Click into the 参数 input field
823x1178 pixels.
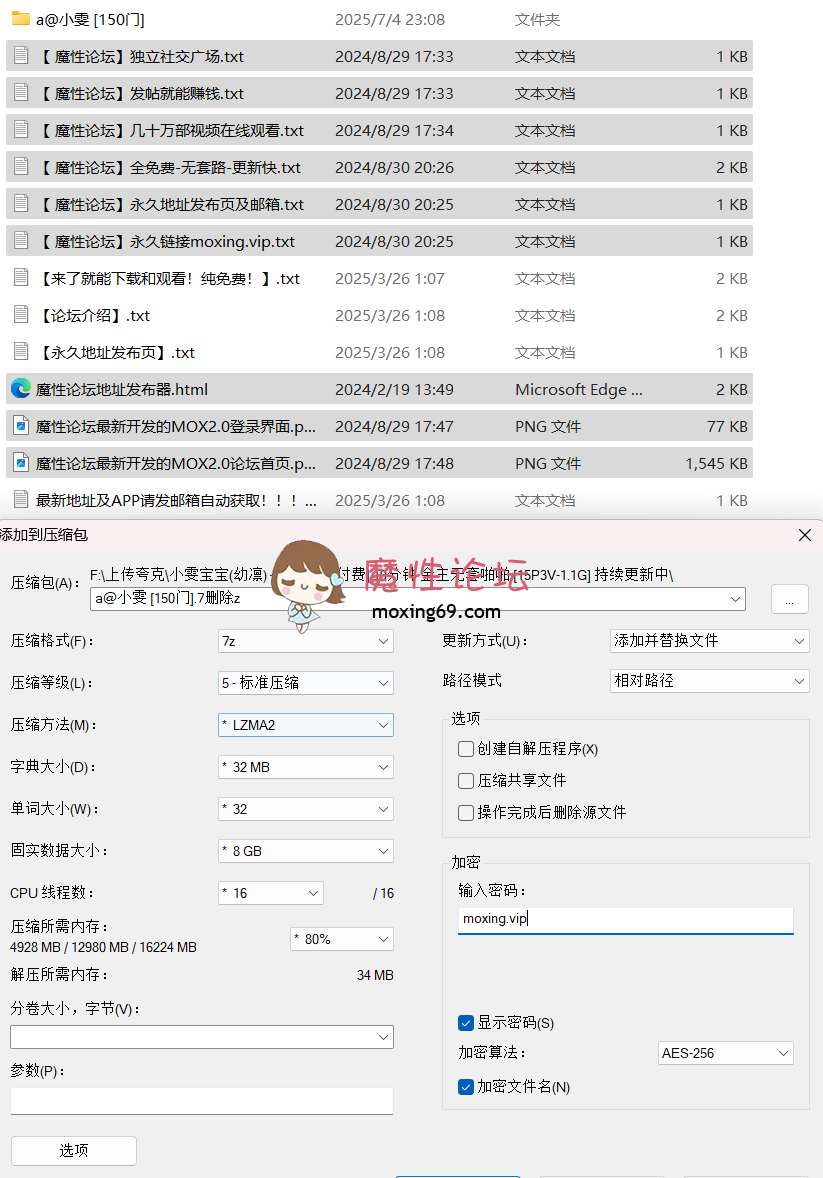click(202, 1101)
